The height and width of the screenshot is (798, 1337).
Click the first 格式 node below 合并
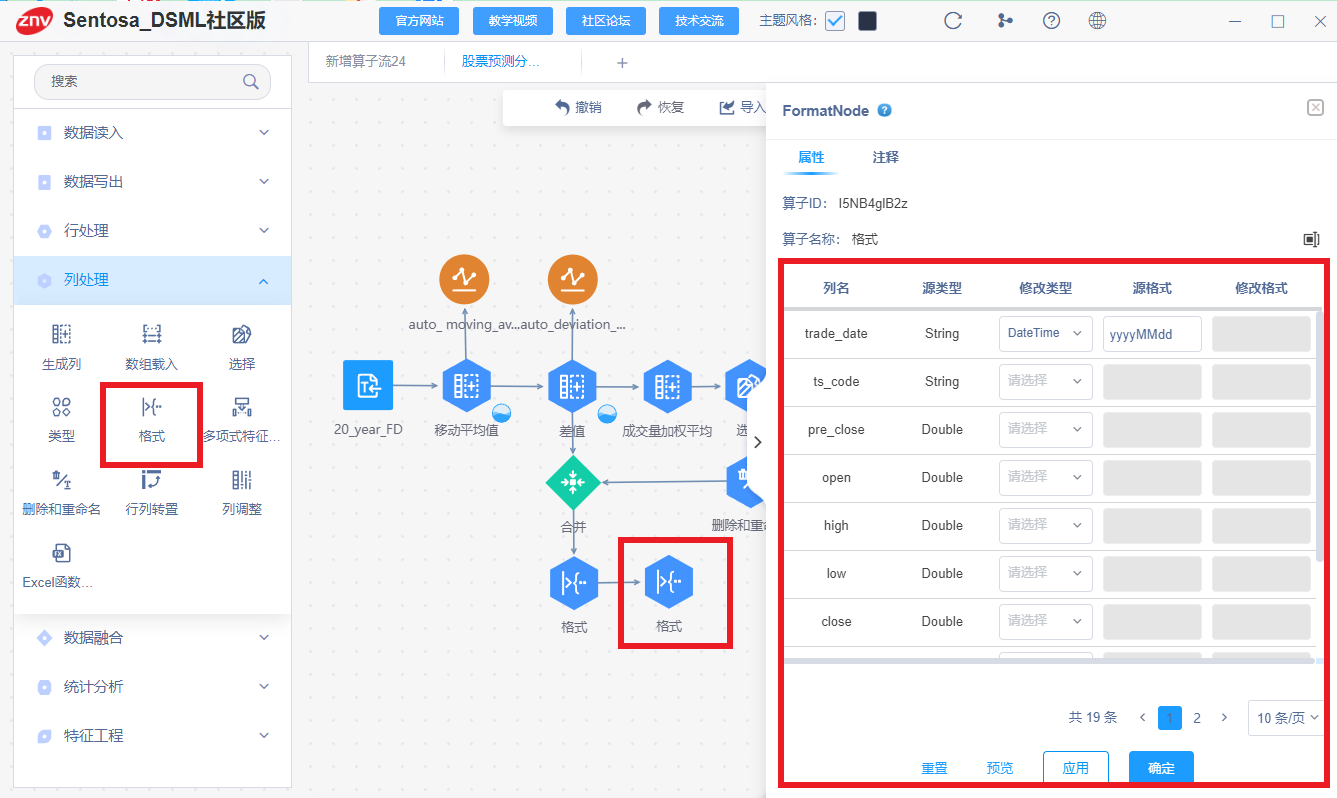click(574, 581)
